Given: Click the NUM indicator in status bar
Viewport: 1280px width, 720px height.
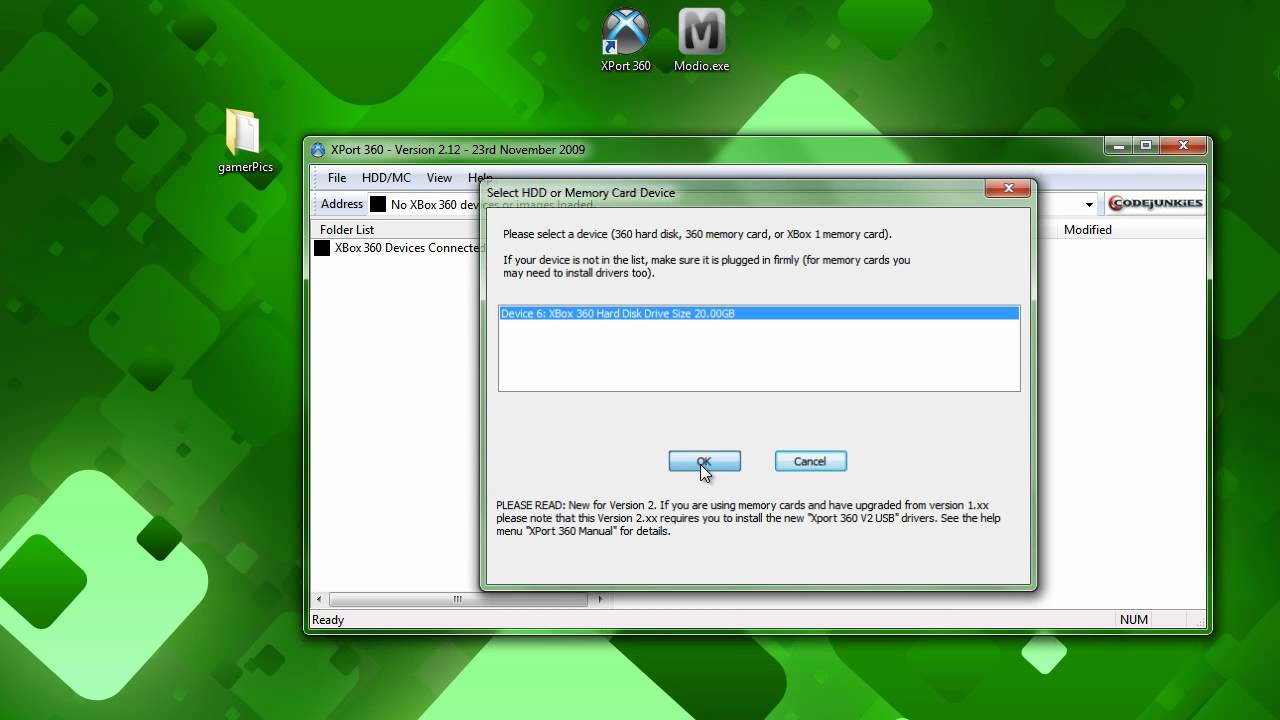Looking at the screenshot, I should pyautogui.click(x=1134, y=620).
